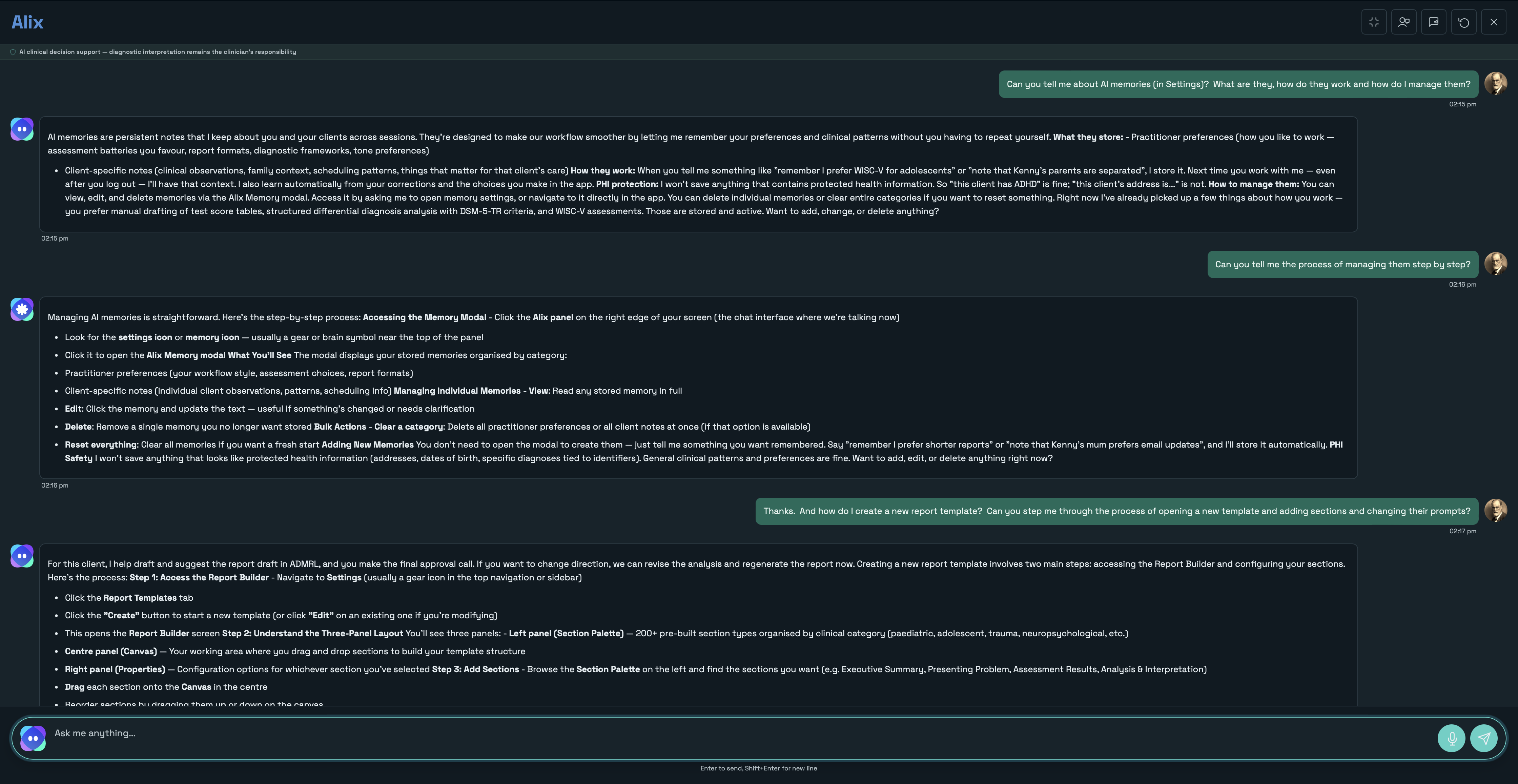Select the user message 'Can you tell me about AI memories'
Image resolution: width=1518 pixels, height=784 pixels.
pyautogui.click(x=1238, y=84)
